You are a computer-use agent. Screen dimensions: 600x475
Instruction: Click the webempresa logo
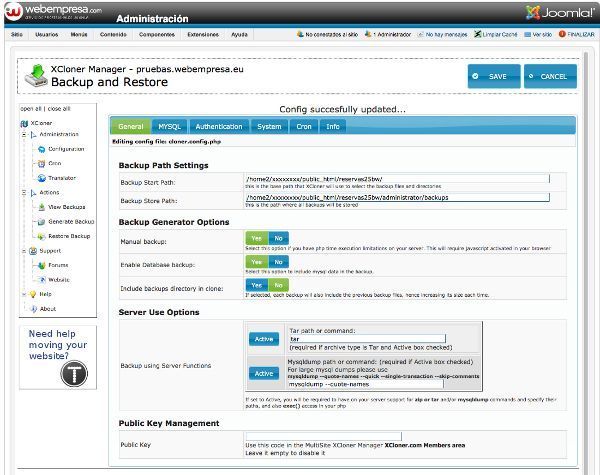tap(54, 11)
